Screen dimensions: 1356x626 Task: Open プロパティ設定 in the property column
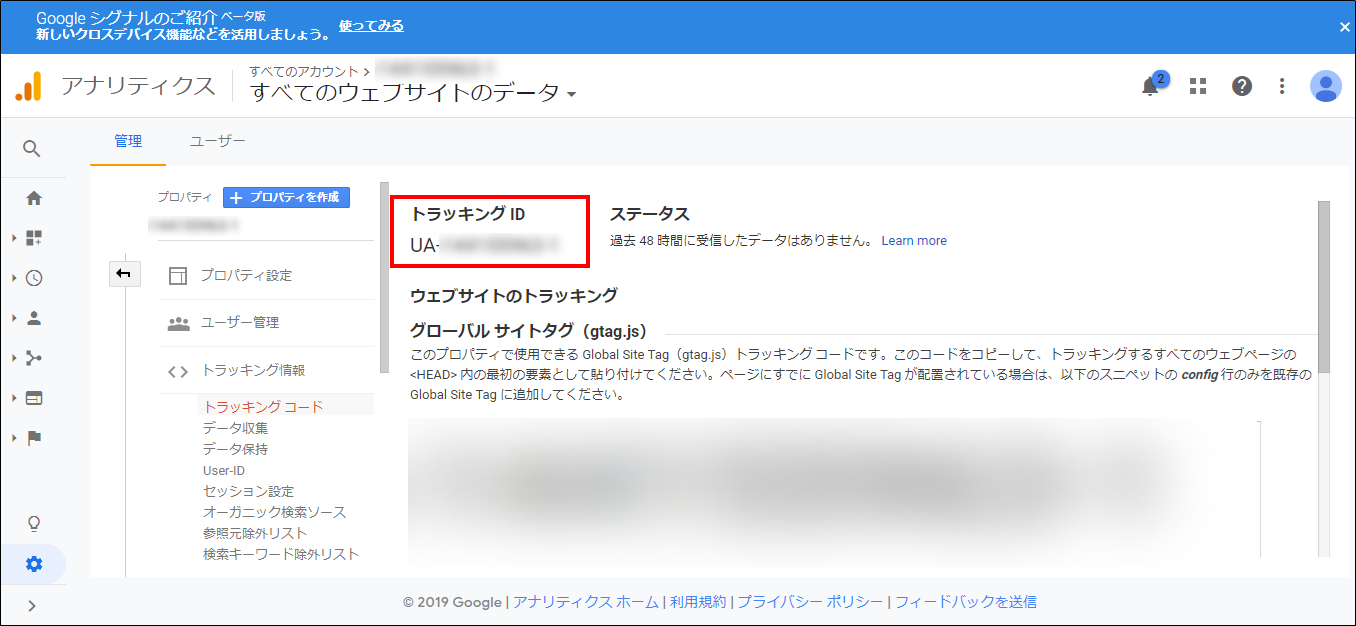[245, 275]
